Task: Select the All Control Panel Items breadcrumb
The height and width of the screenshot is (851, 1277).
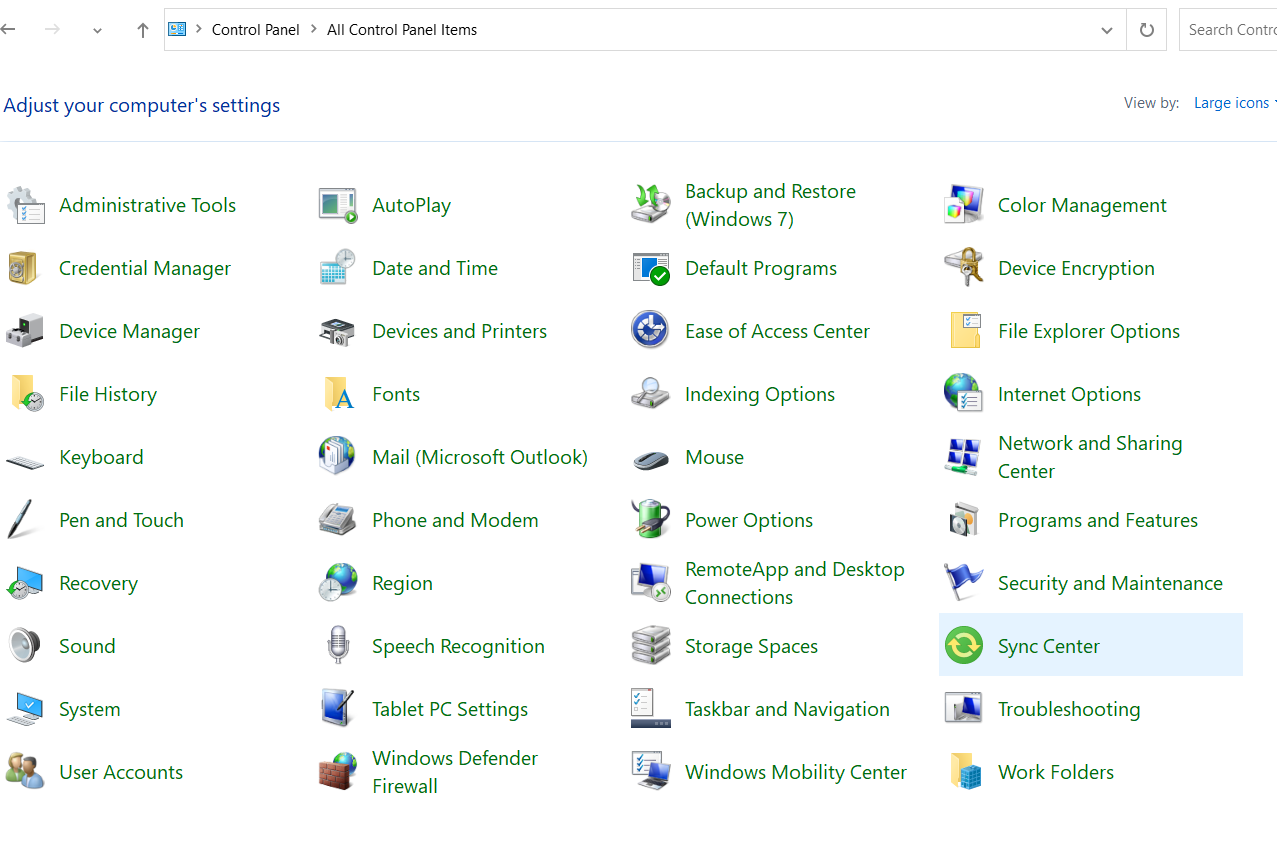Action: pyautogui.click(x=402, y=30)
